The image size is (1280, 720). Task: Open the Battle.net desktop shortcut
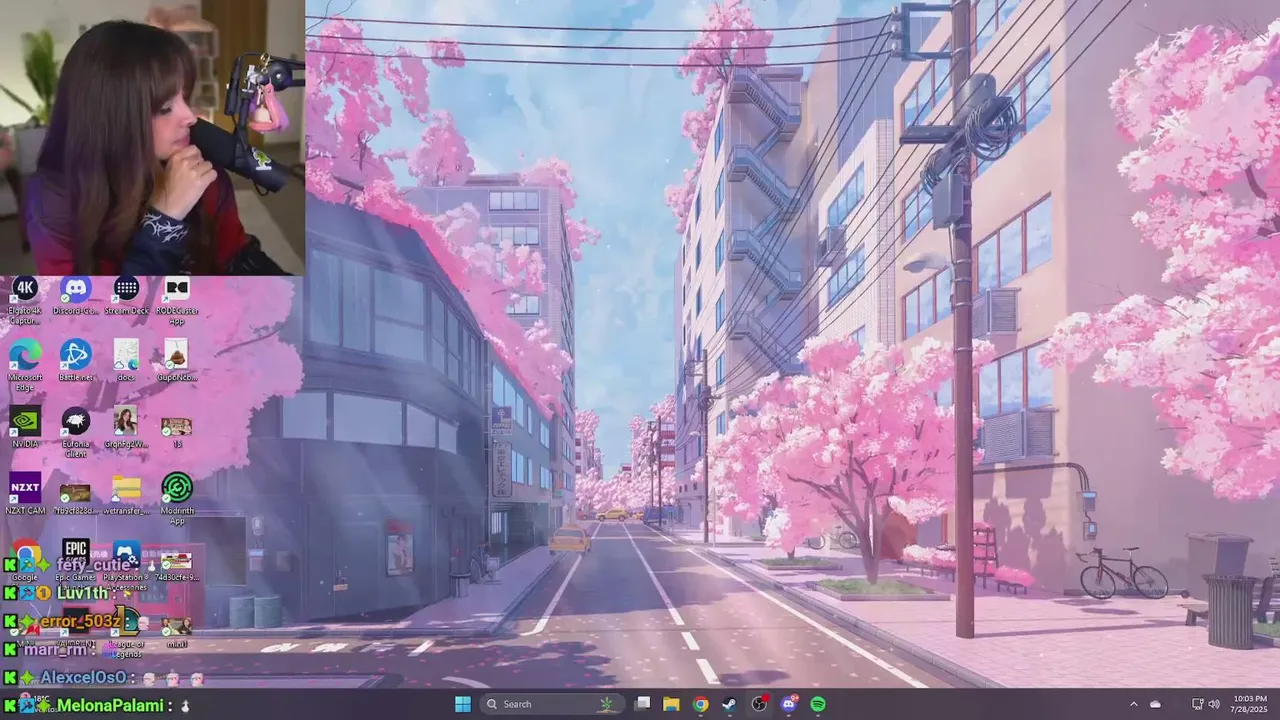76,360
